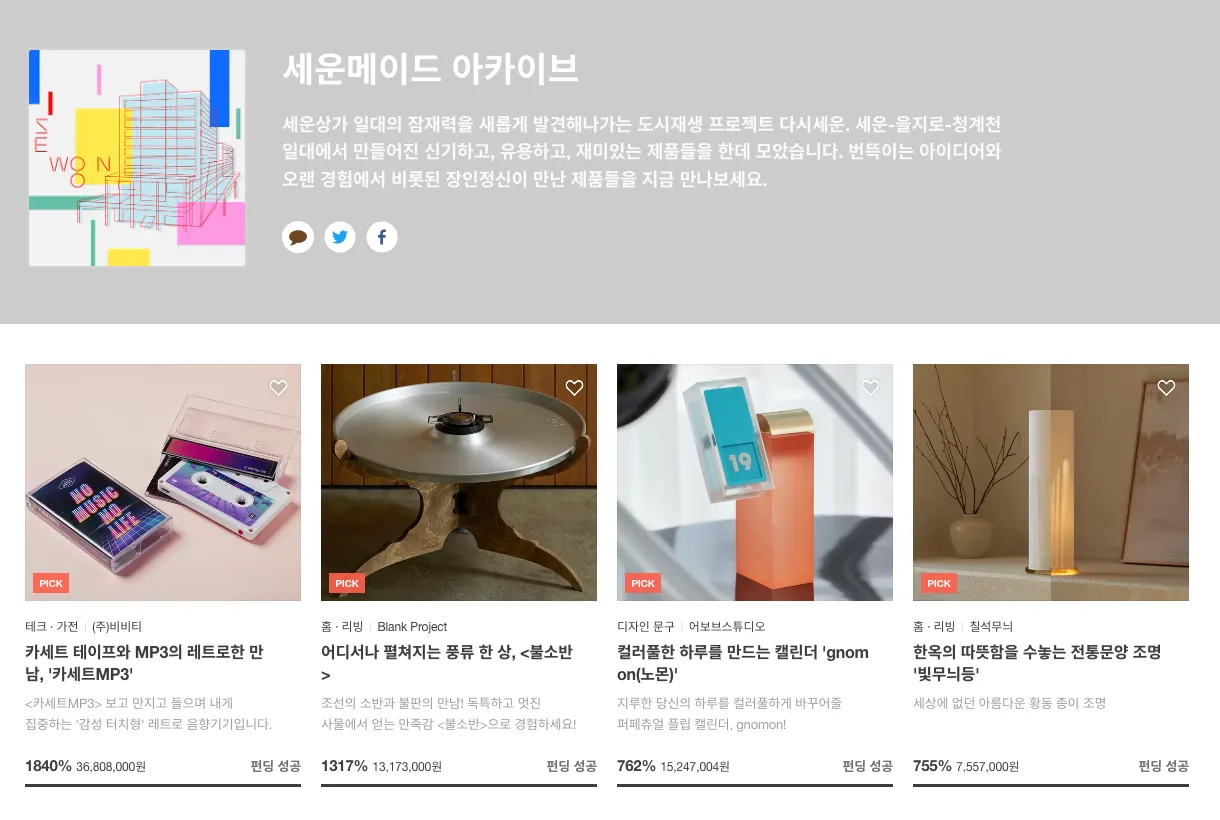The width and height of the screenshot is (1220, 820).
Task: Open the '어디서나 펼쳐지는 풍류 한 상' title
Action: [x=447, y=663]
